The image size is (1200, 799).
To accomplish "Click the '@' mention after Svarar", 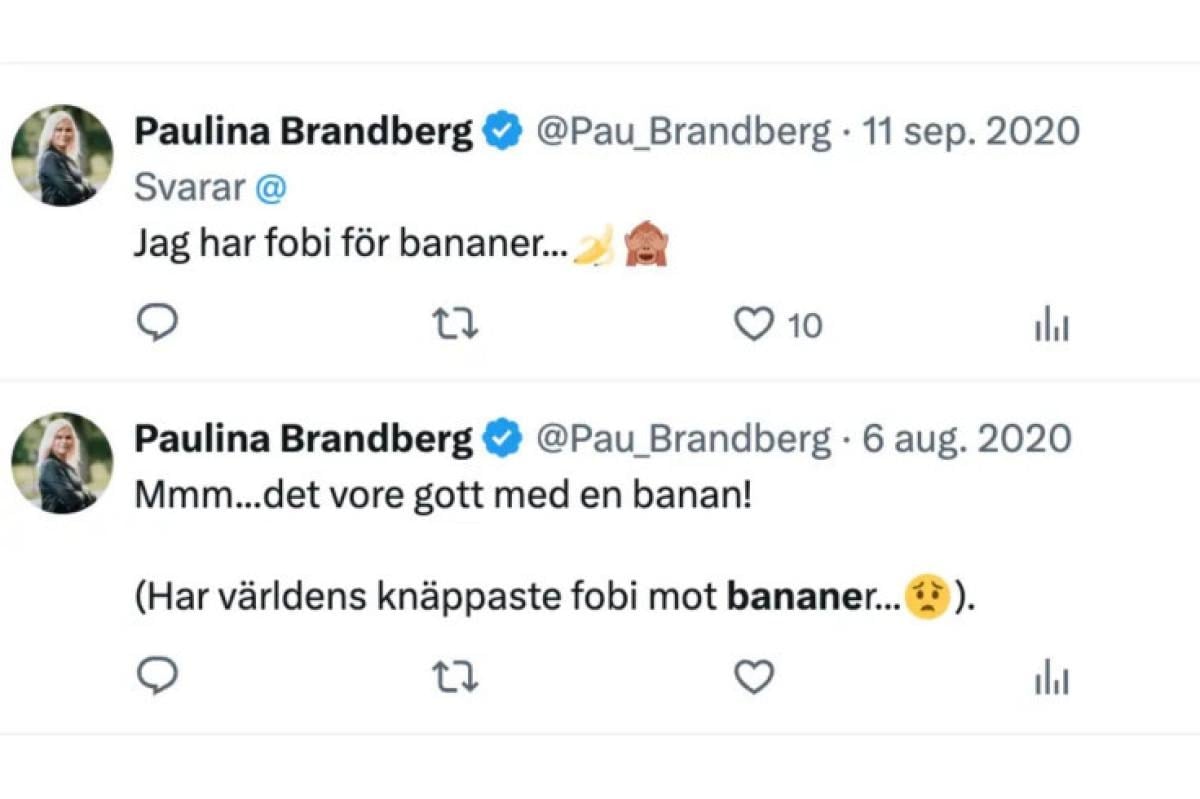I will (273, 189).
